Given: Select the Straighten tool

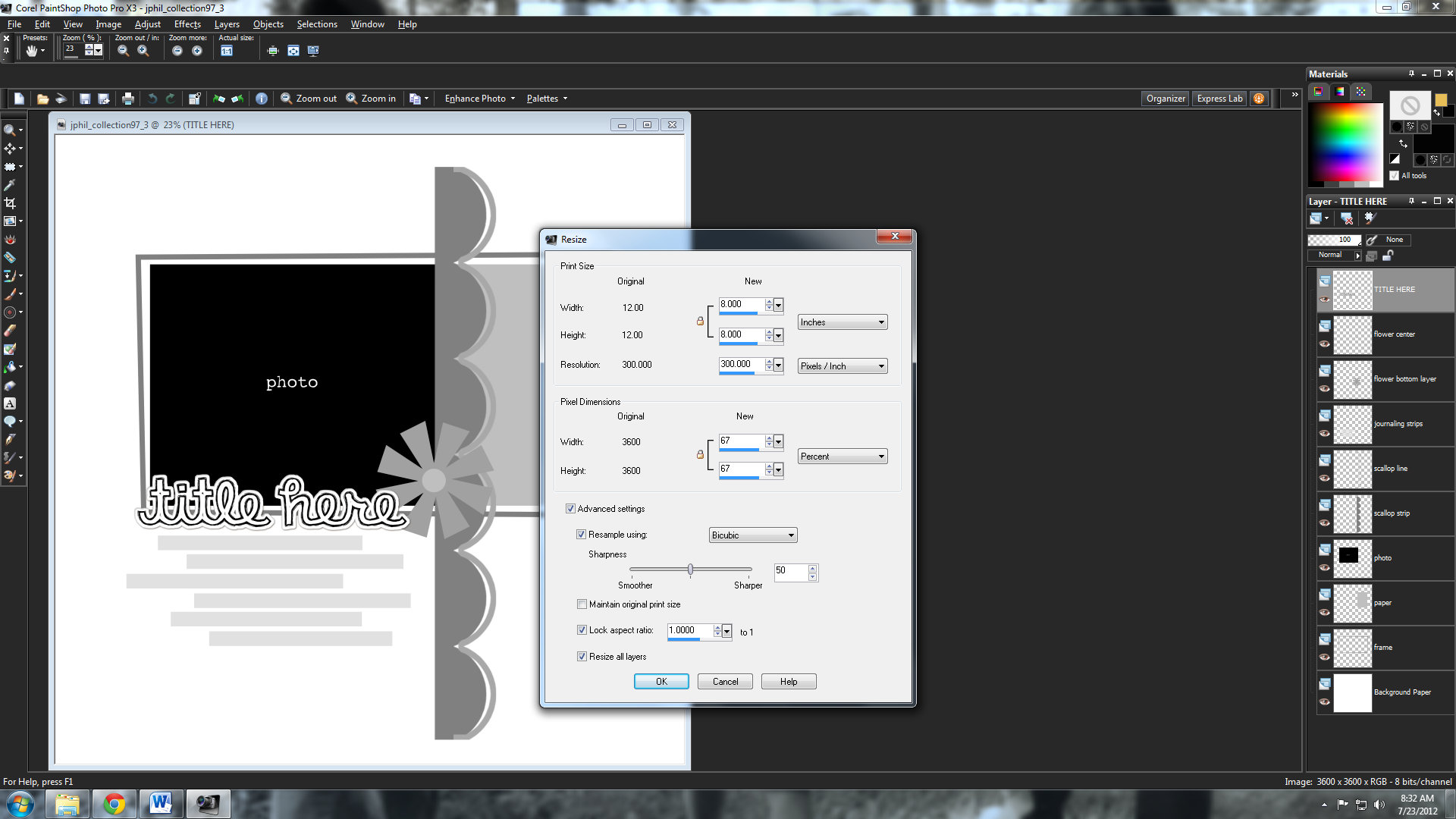Looking at the screenshot, I should (x=10, y=221).
